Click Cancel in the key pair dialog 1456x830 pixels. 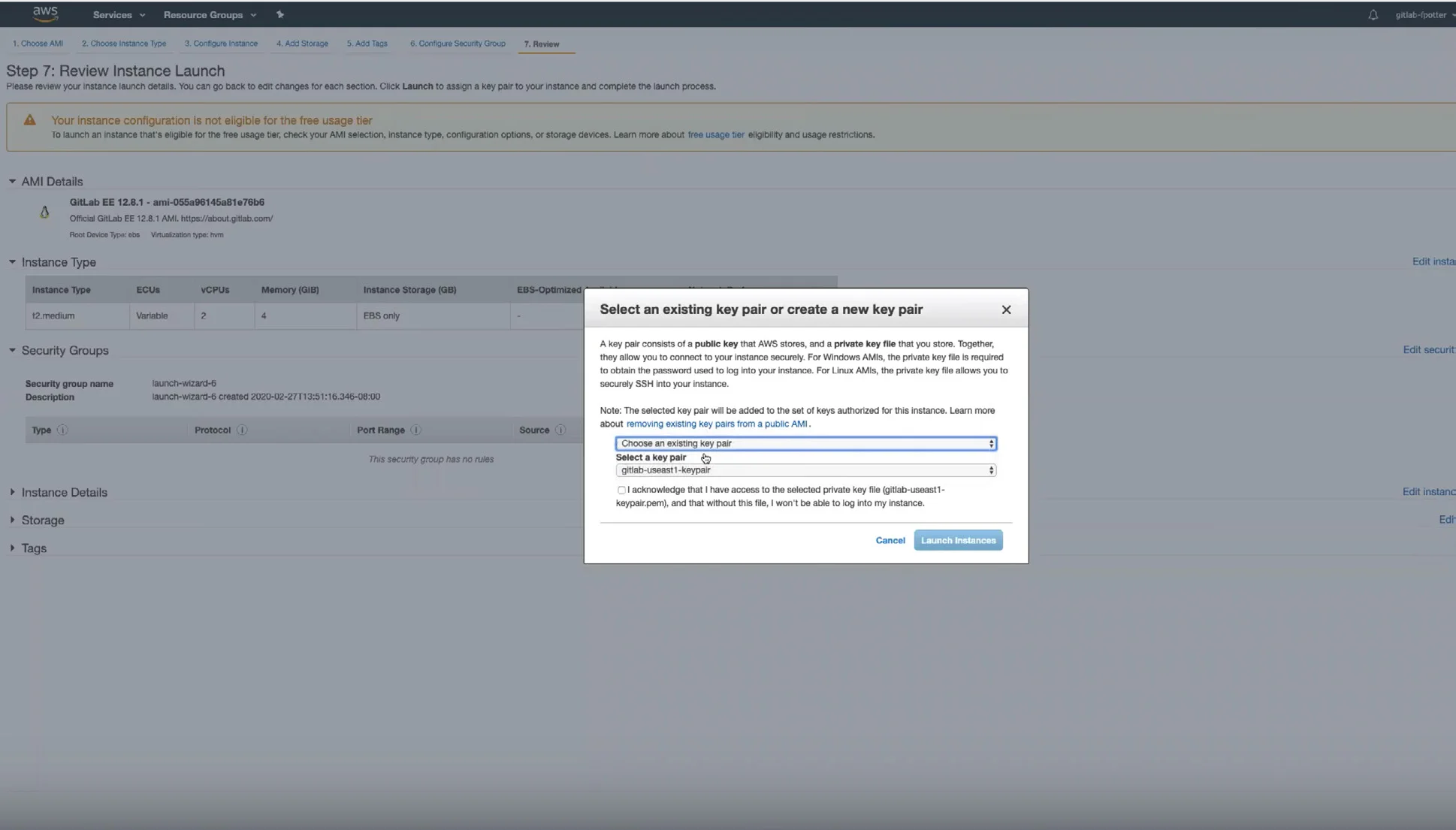pos(890,540)
